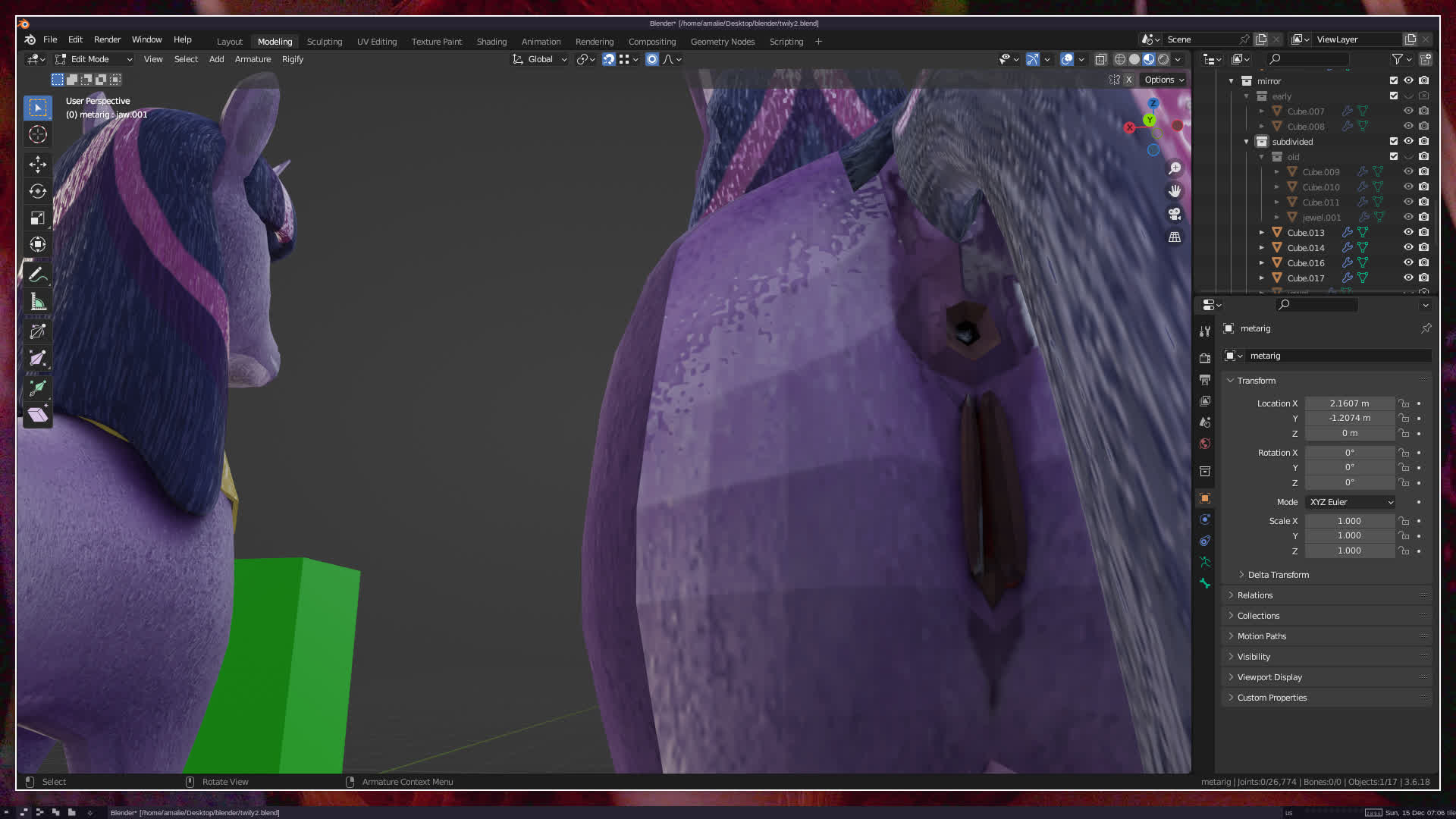Uncheck the mirror collection checkbox

pos(1393,80)
